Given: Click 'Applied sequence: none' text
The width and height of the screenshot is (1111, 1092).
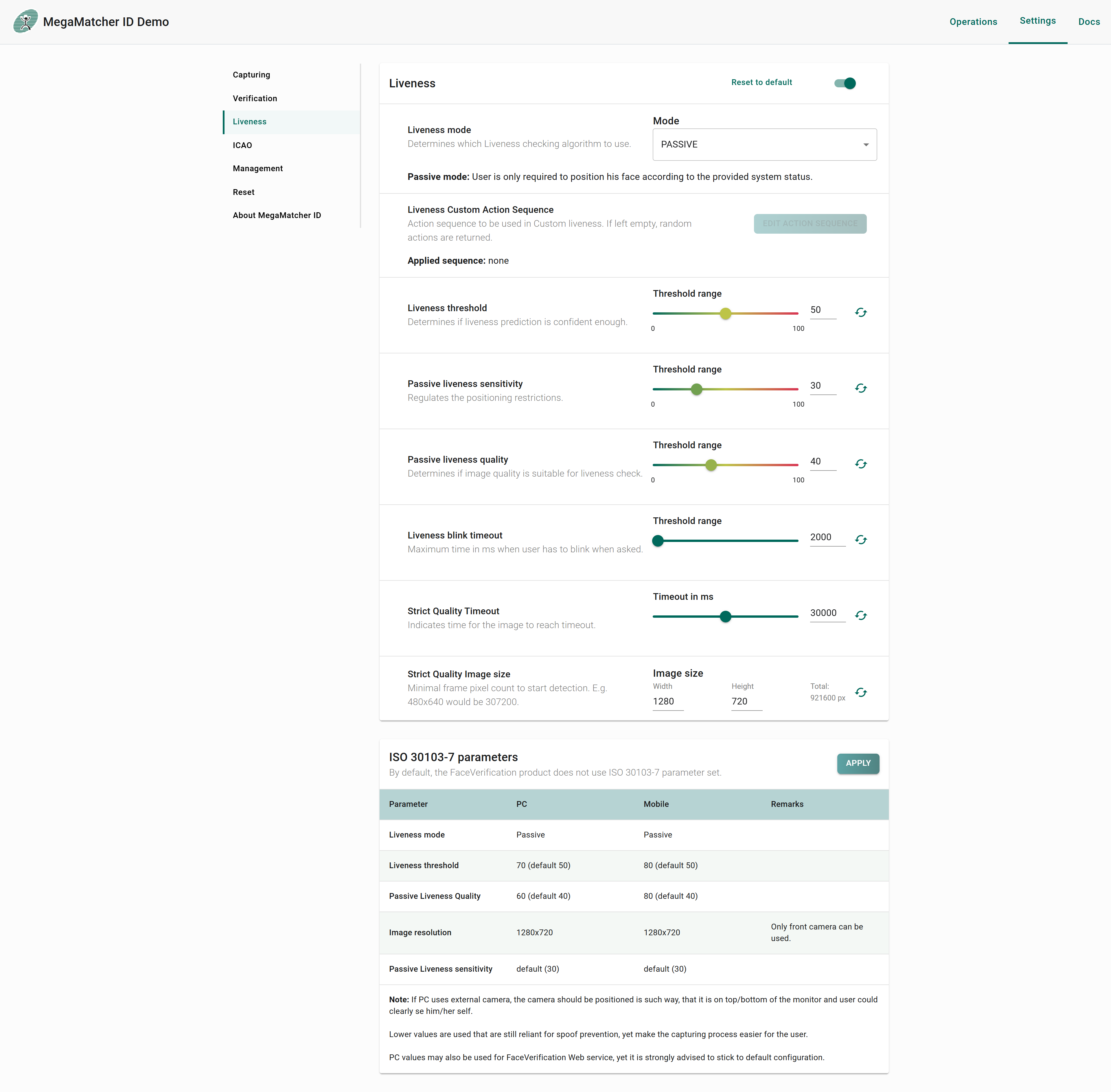Looking at the screenshot, I should [458, 261].
